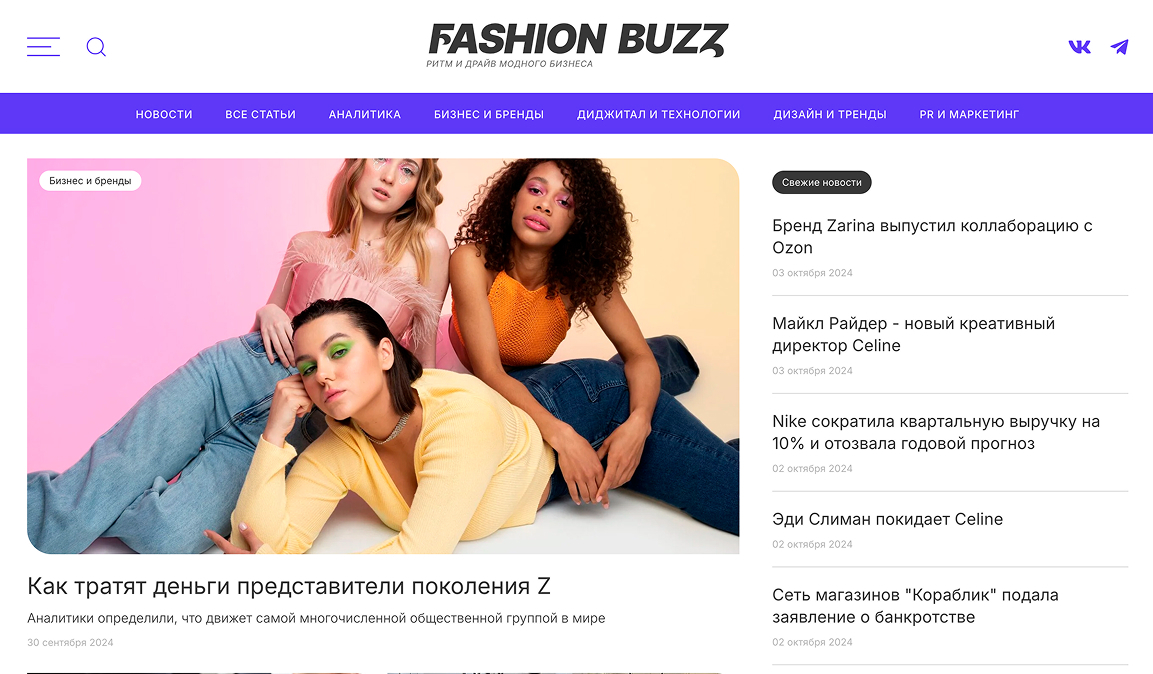Click the Fashion Buzz logo
1153x674 pixels.
coord(578,46)
